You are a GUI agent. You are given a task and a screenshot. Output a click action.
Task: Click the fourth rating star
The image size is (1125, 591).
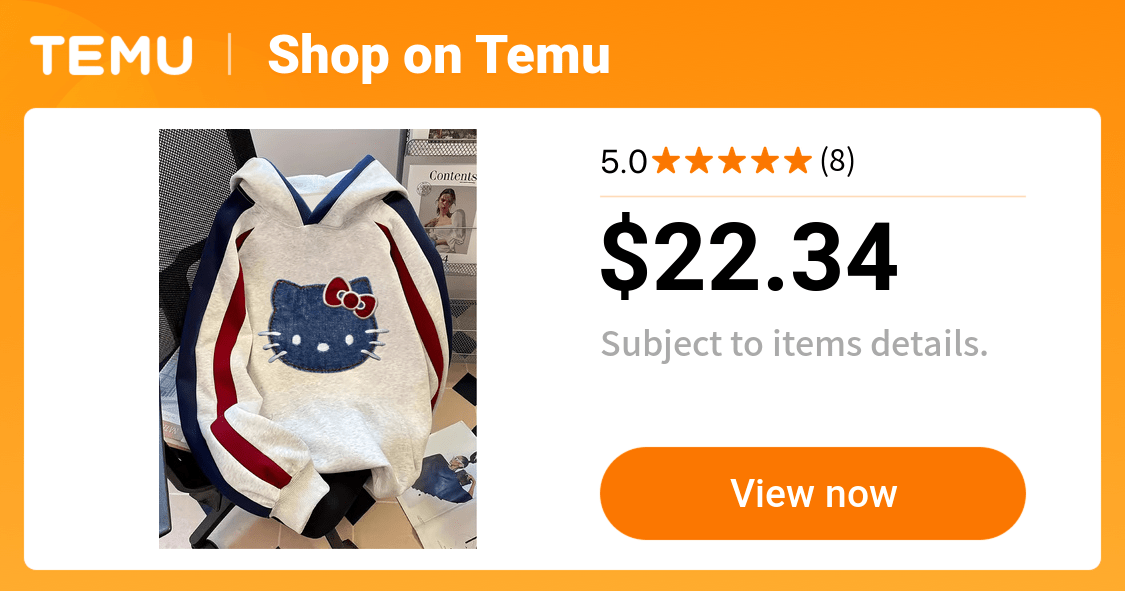pyautogui.click(x=765, y=161)
